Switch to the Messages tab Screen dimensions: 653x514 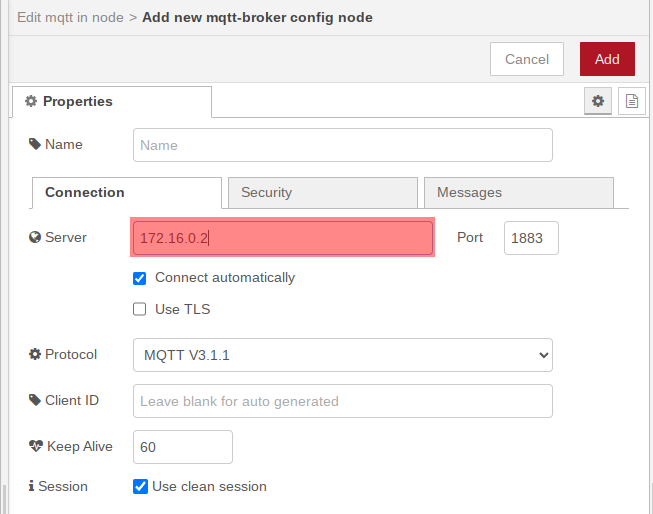(x=518, y=193)
